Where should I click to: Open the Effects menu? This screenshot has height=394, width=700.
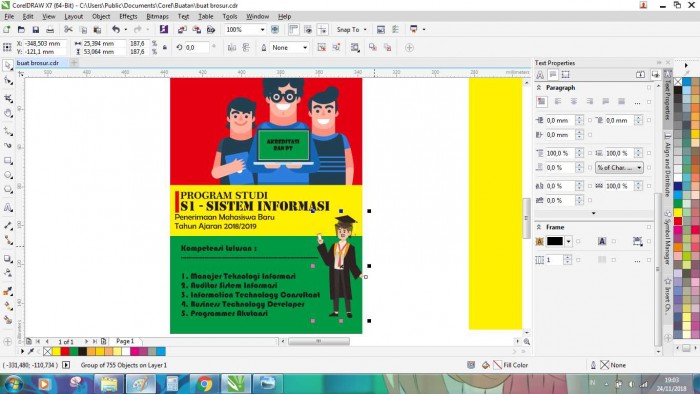[128, 17]
